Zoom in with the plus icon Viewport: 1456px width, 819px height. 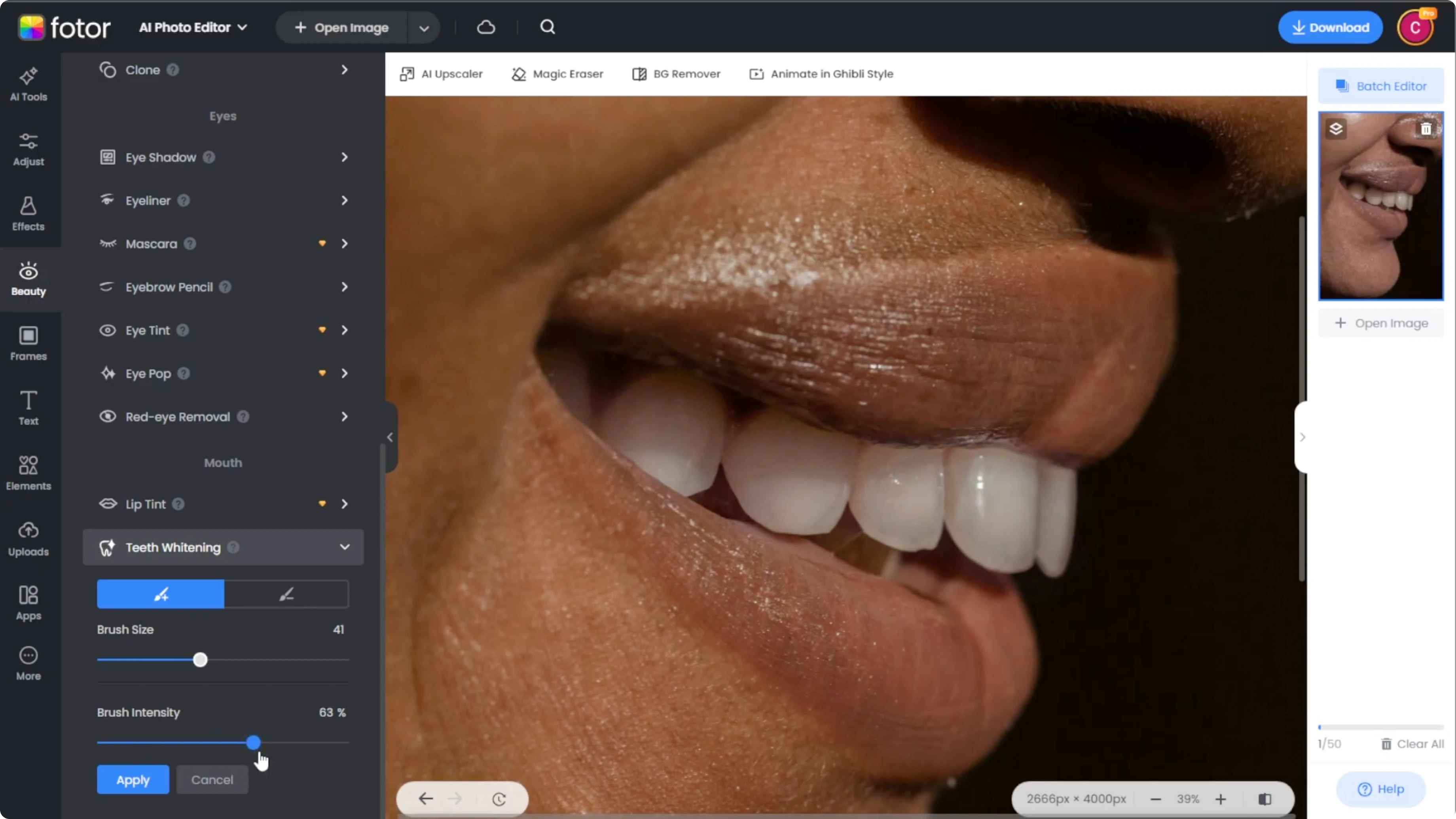coord(1221,799)
